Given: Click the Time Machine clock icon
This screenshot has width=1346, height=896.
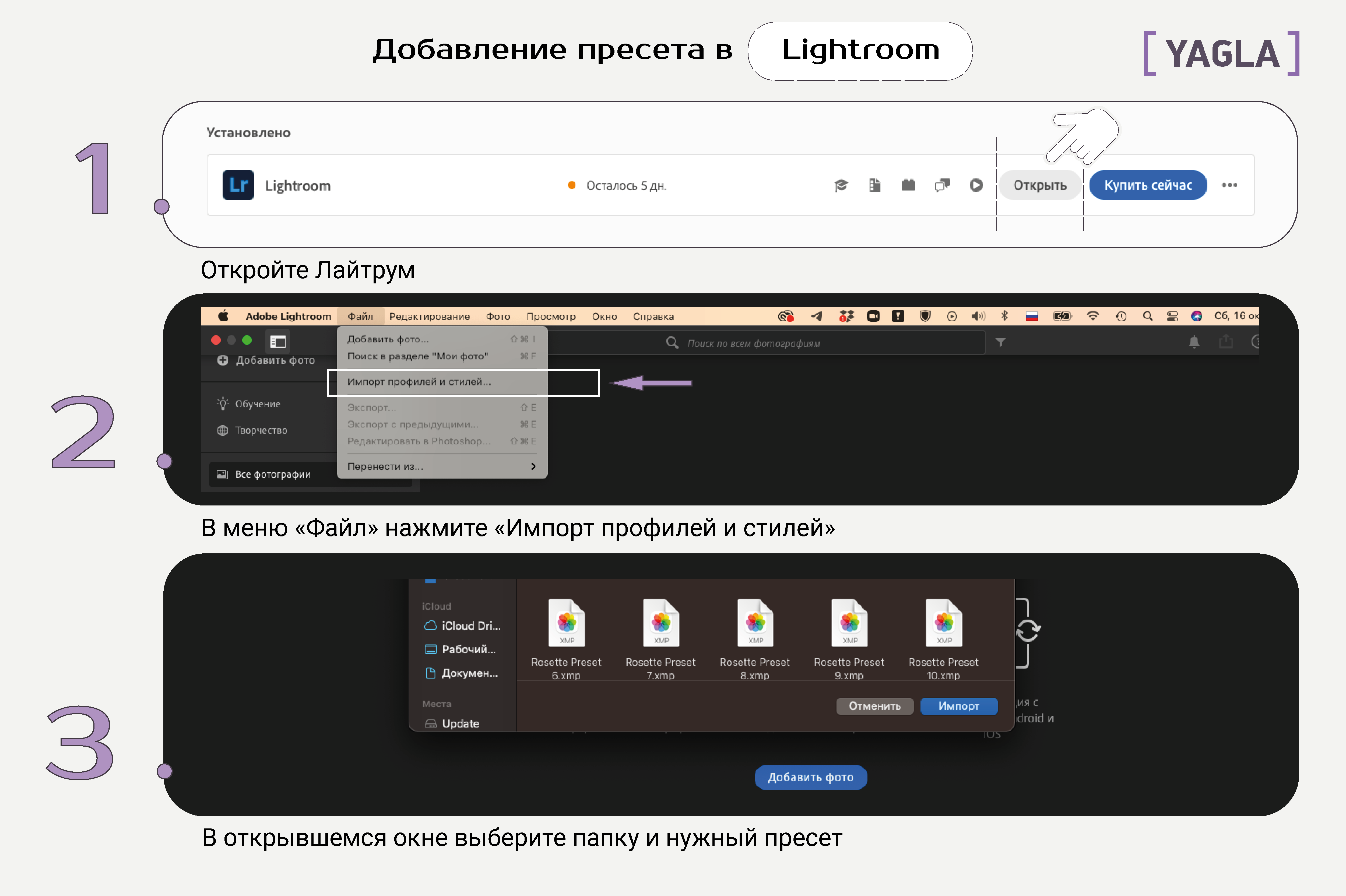Looking at the screenshot, I should pos(1121,316).
